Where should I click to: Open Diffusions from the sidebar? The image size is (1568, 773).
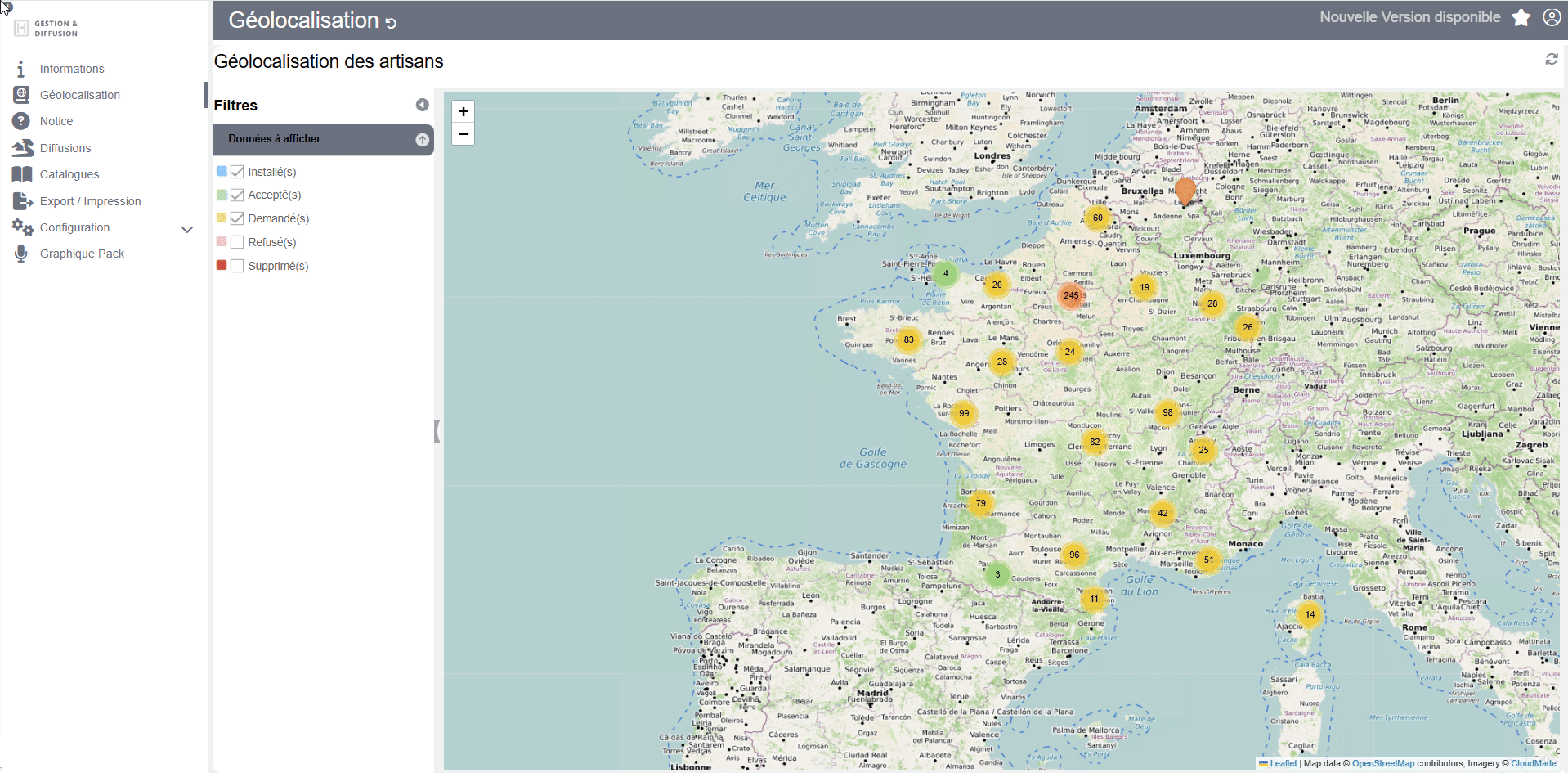point(65,148)
